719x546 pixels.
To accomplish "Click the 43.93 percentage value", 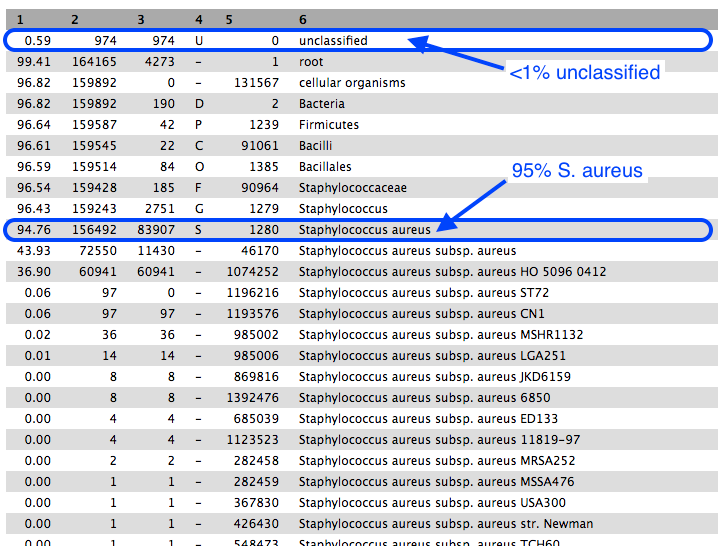I will pyautogui.click(x=34, y=251).
